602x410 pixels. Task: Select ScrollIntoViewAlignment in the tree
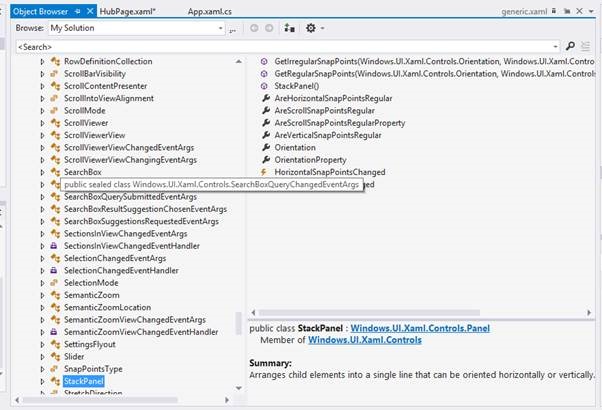click(109, 98)
